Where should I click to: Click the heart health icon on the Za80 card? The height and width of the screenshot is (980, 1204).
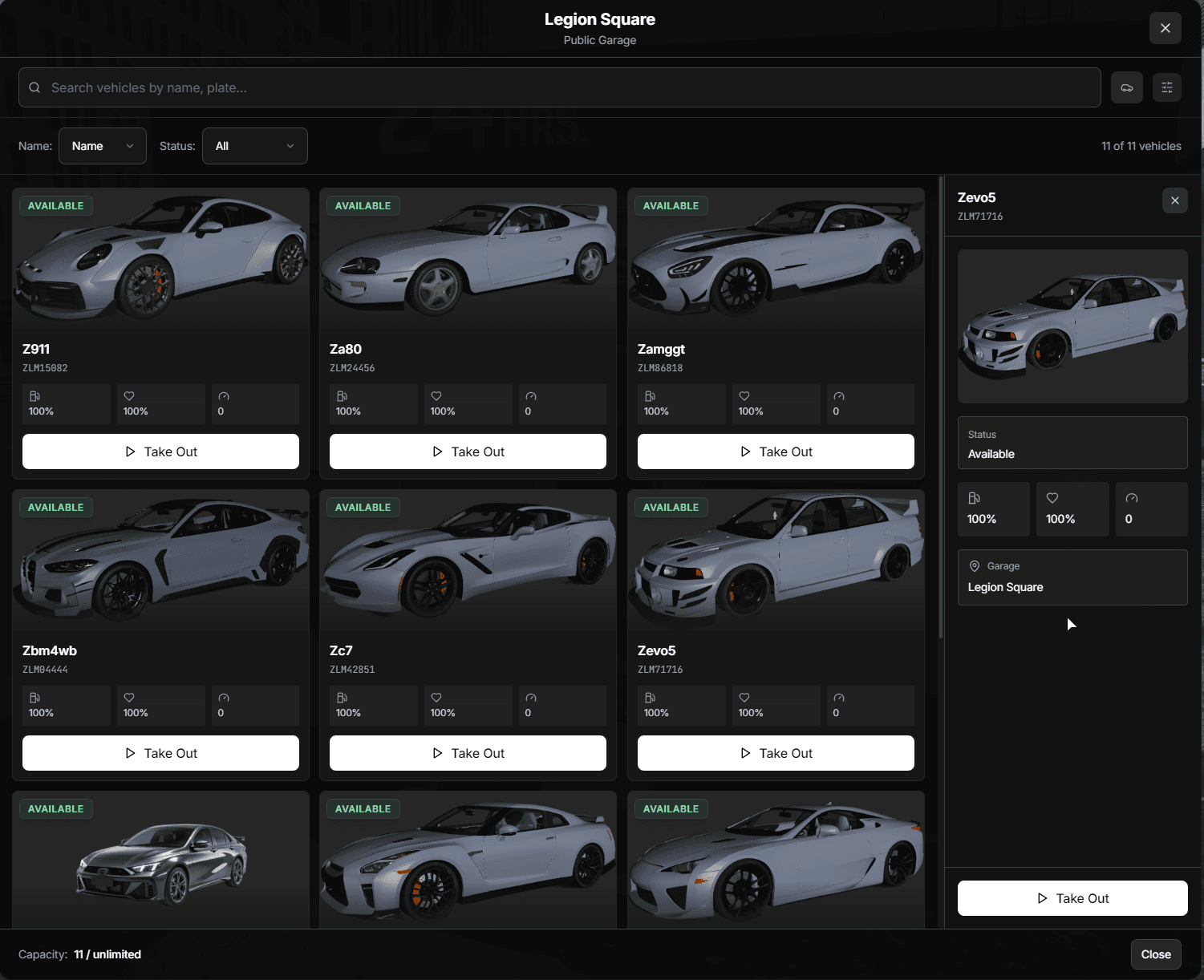[436, 396]
